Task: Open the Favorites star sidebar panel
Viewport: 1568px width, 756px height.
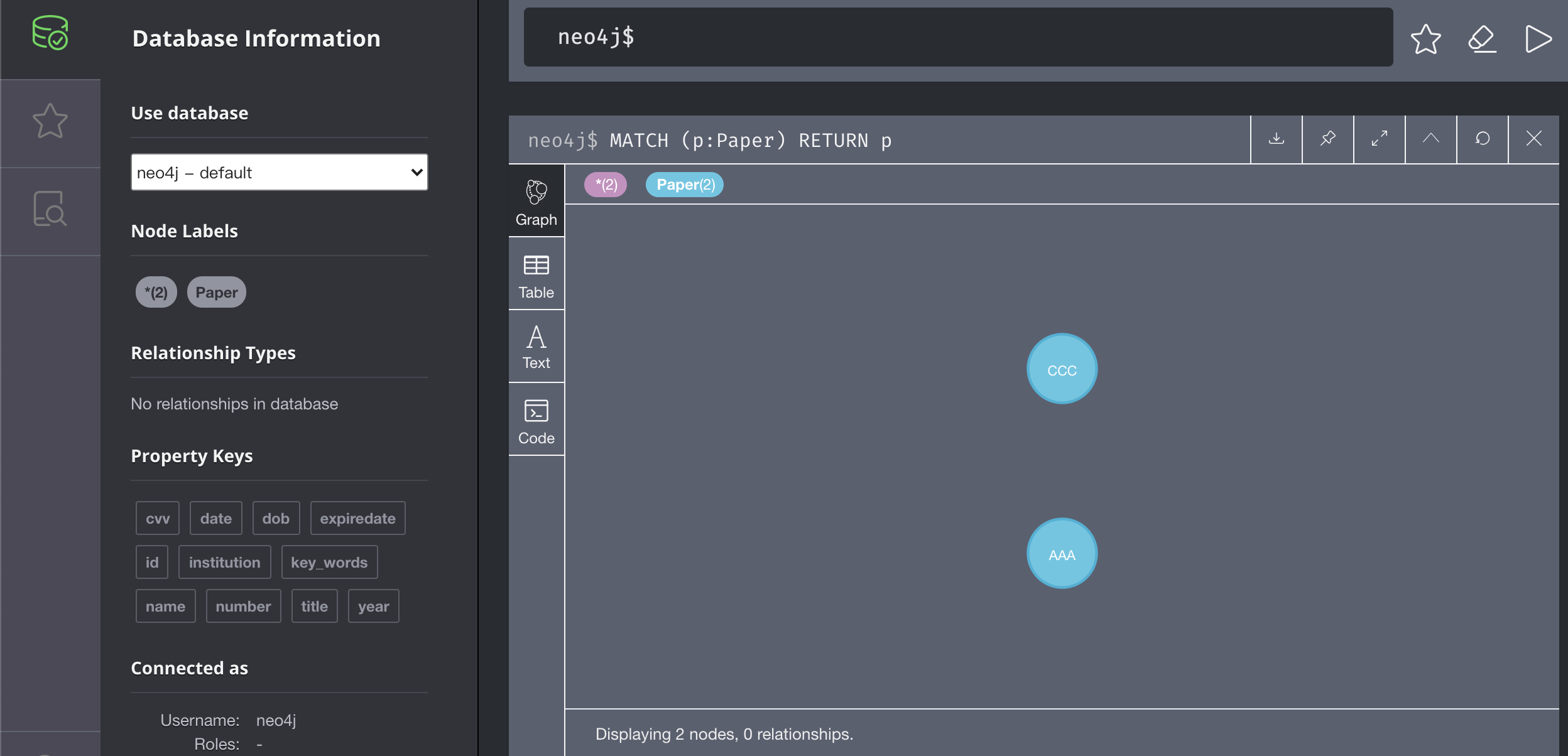Action: (x=50, y=121)
